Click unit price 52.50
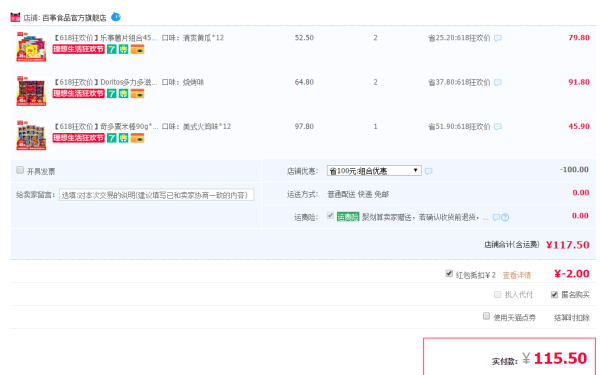 tap(304, 38)
